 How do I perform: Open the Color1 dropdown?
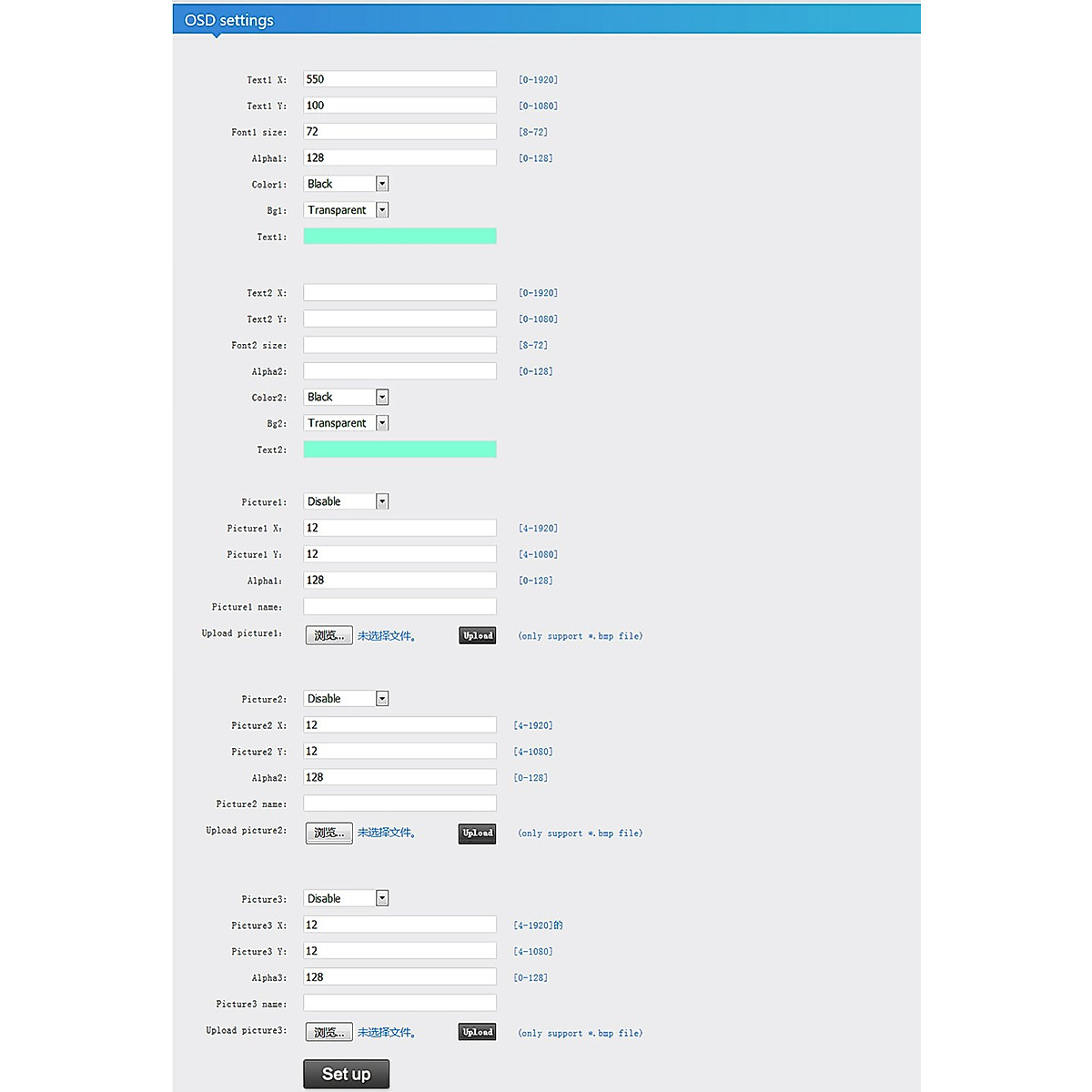point(346,184)
